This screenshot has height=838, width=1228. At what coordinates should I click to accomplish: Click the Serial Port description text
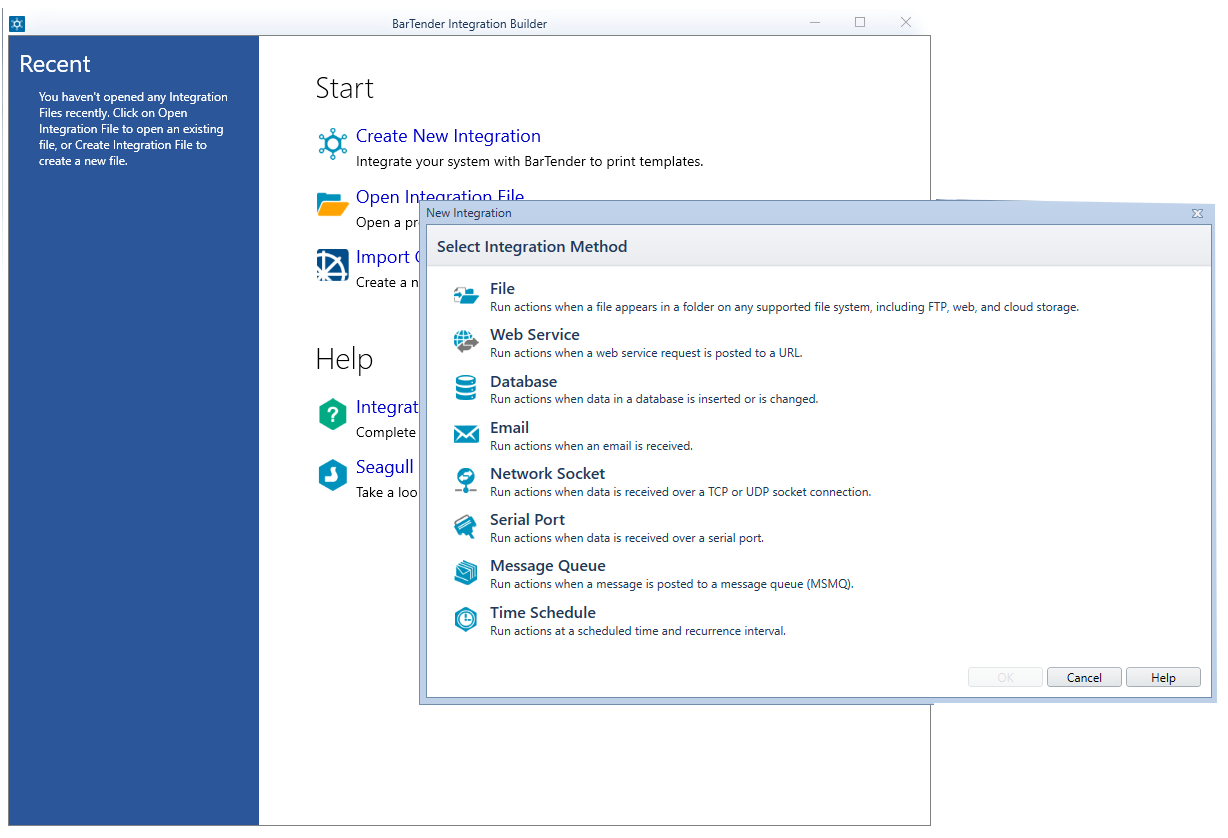click(627, 538)
